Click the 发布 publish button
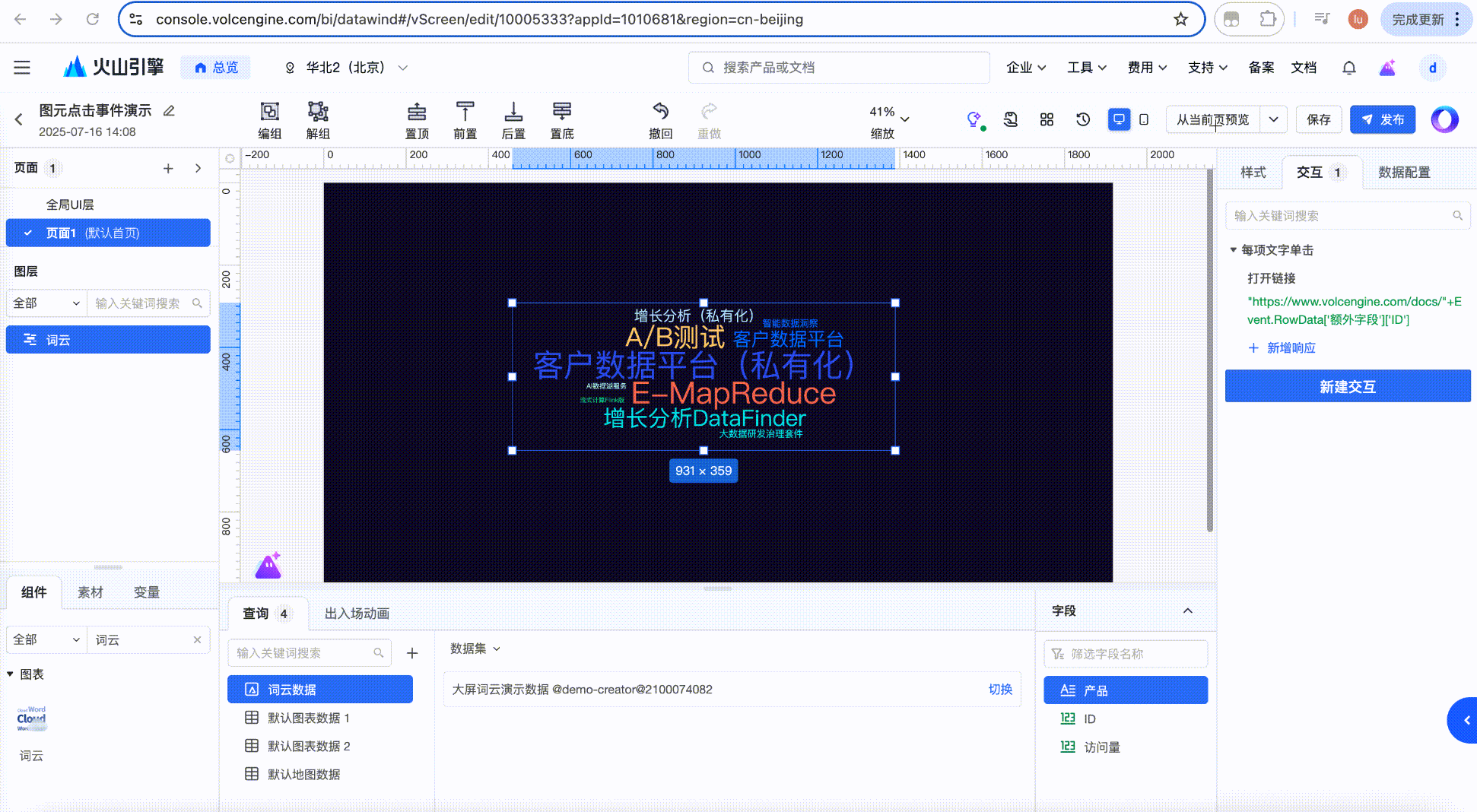1477x812 pixels. 1383,119
